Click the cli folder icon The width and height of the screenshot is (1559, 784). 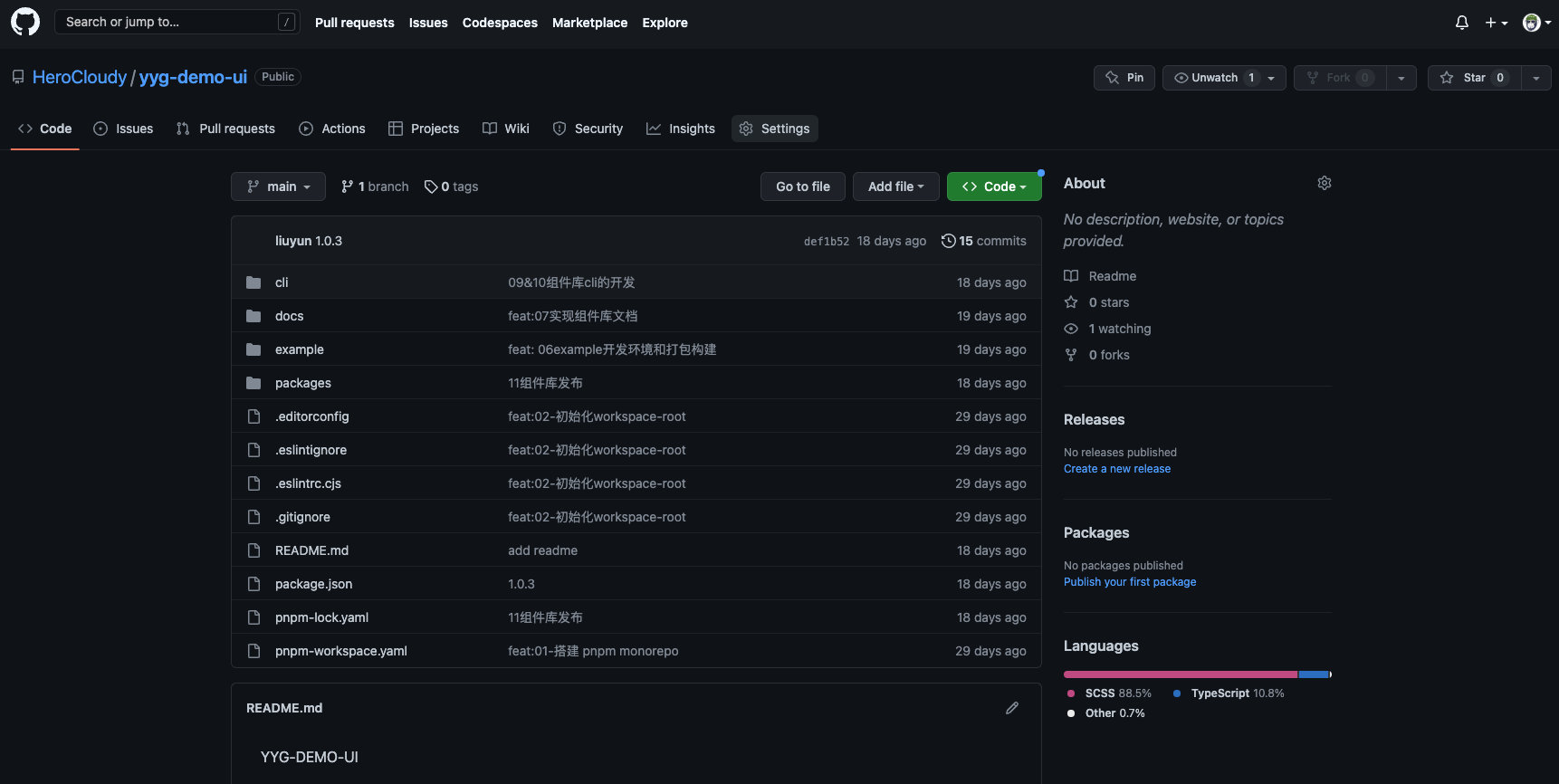253,282
